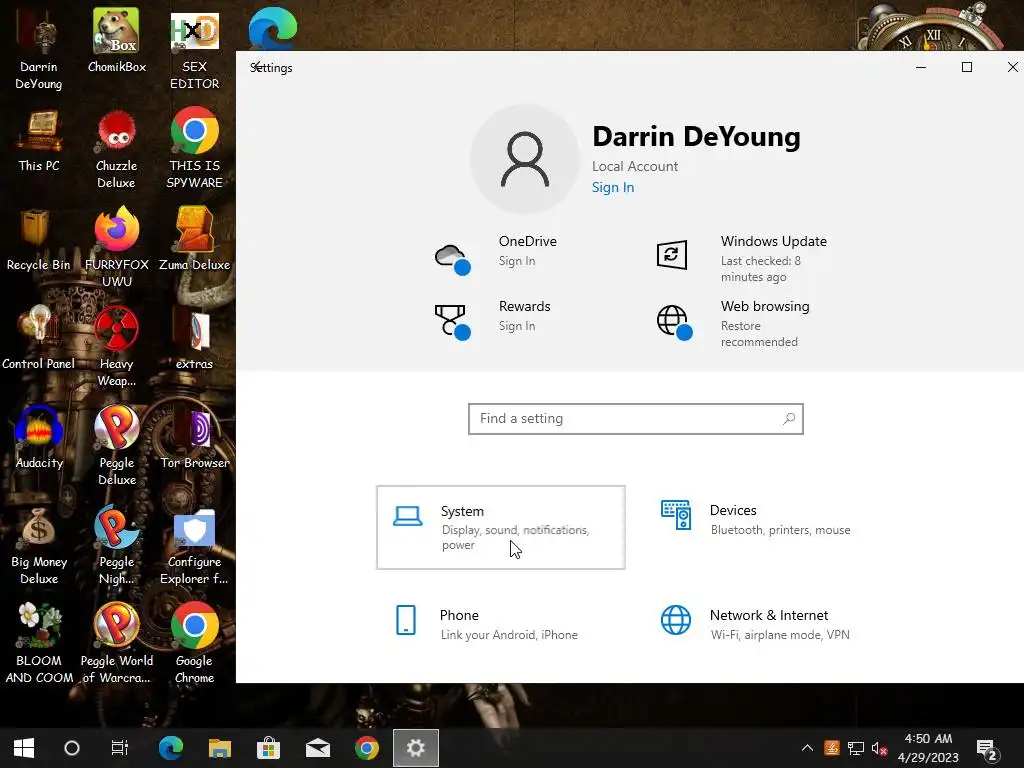Select the Chuzzle Deluxe desktop icon
The width and height of the screenshot is (1024, 768).
[x=117, y=148]
